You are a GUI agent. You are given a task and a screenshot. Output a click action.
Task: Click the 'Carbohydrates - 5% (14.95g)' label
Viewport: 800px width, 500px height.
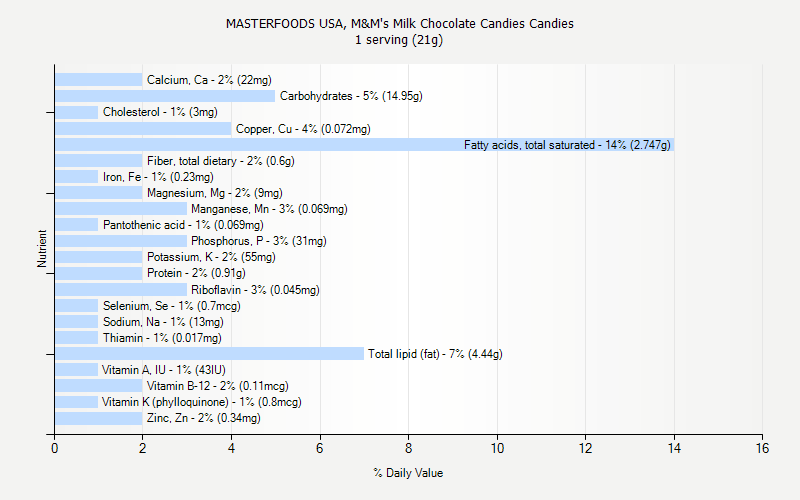(351, 96)
